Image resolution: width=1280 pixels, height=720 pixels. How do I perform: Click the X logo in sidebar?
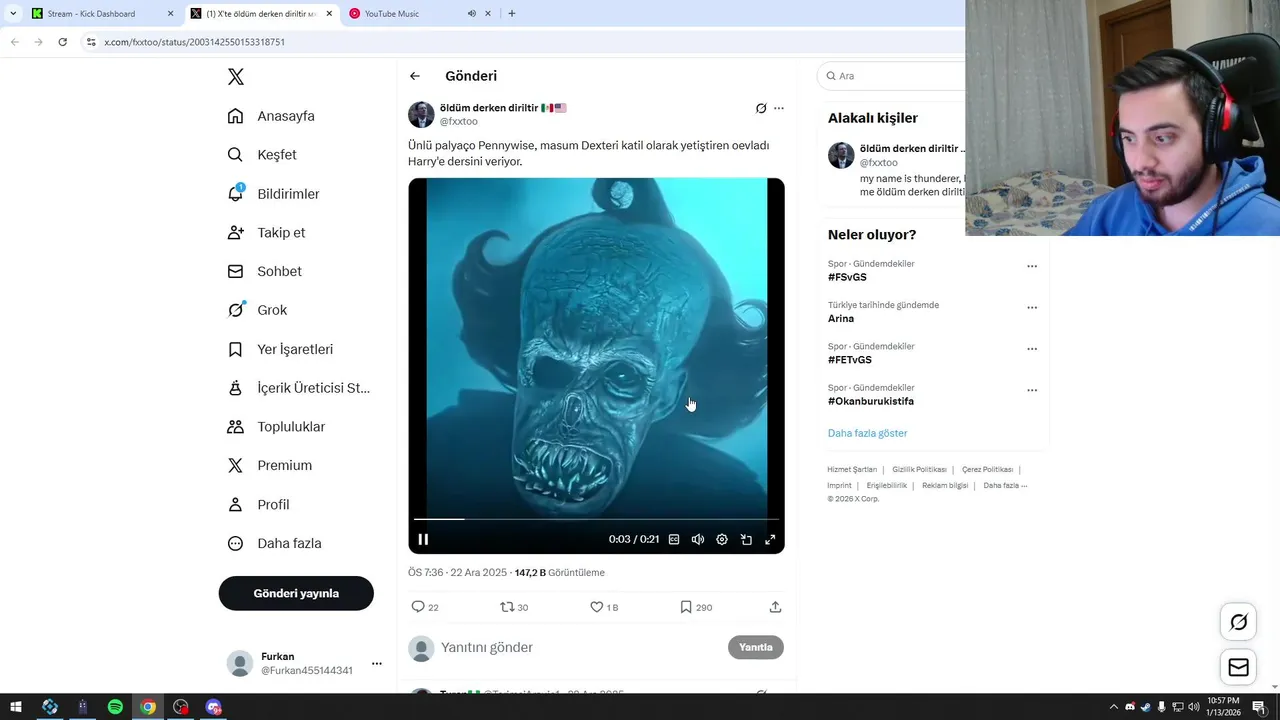click(x=235, y=77)
